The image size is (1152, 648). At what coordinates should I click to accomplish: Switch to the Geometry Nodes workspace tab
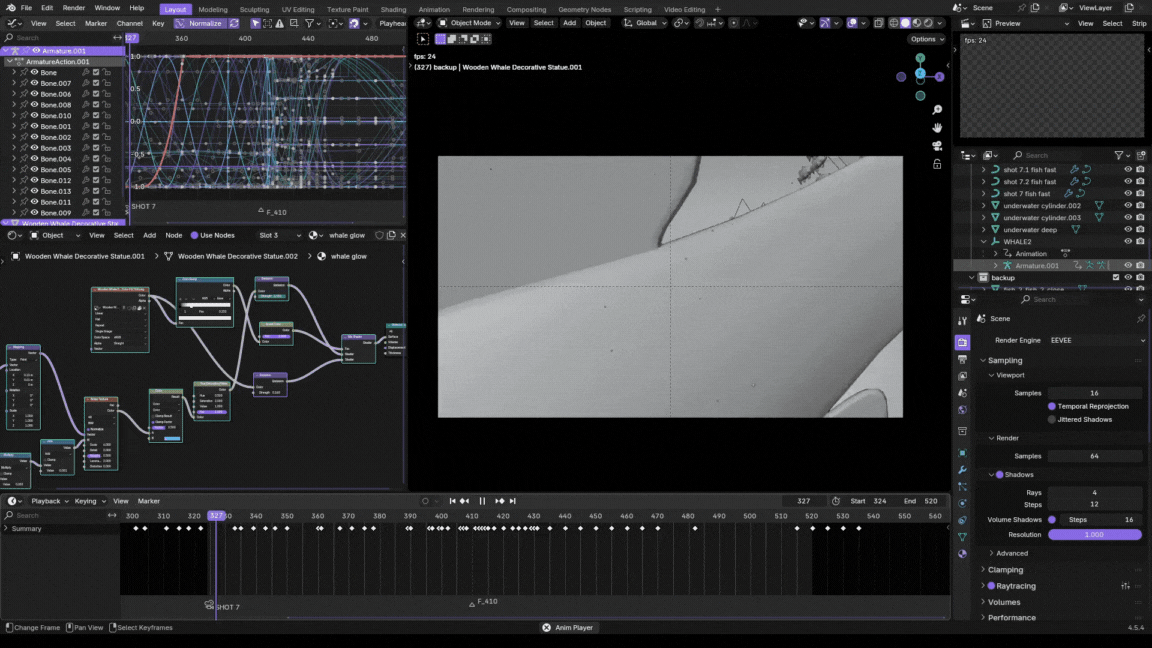584,9
